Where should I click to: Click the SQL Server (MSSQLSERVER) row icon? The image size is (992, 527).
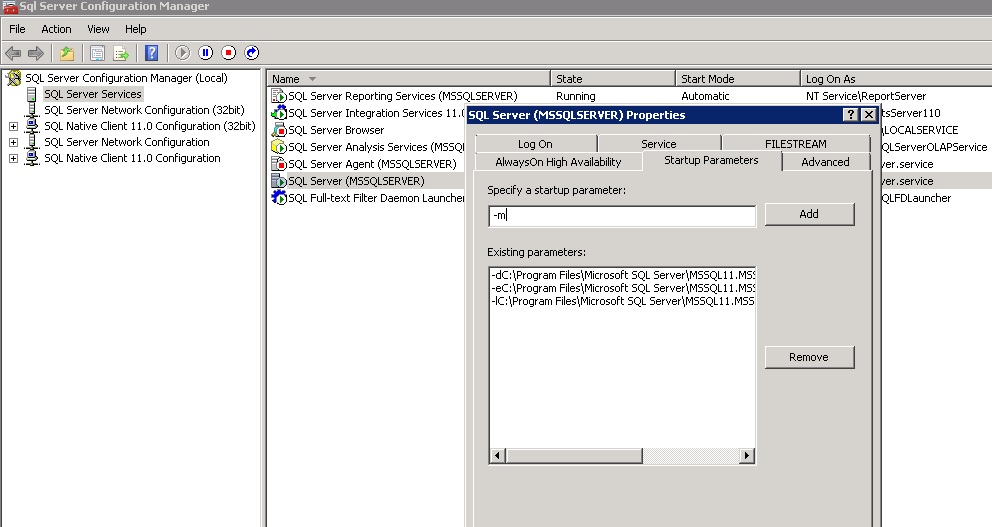[x=278, y=181]
